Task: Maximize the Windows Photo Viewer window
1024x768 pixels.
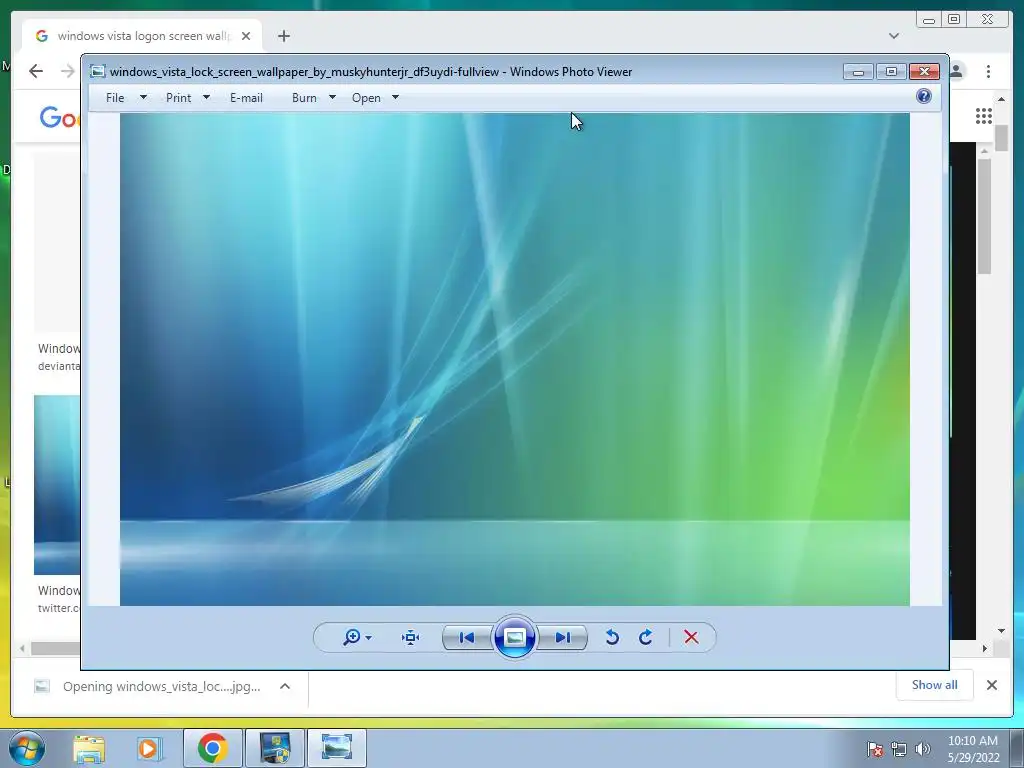Action: [x=891, y=71]
